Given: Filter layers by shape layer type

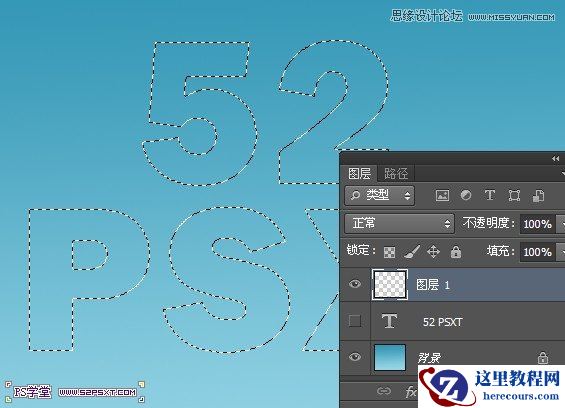Looking at the screenshot, I should pos(514,196).
